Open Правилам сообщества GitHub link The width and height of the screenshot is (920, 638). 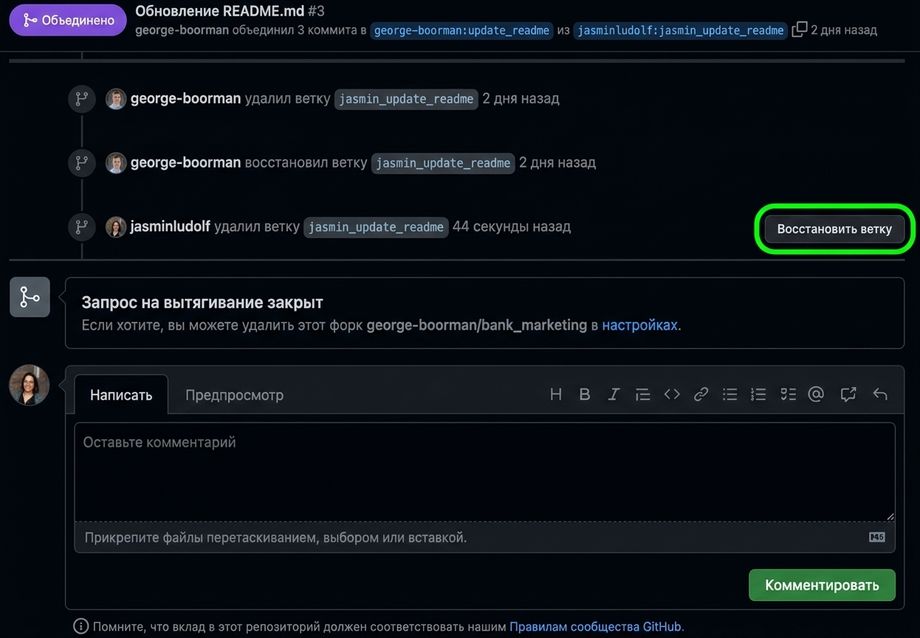coord(596,626)
